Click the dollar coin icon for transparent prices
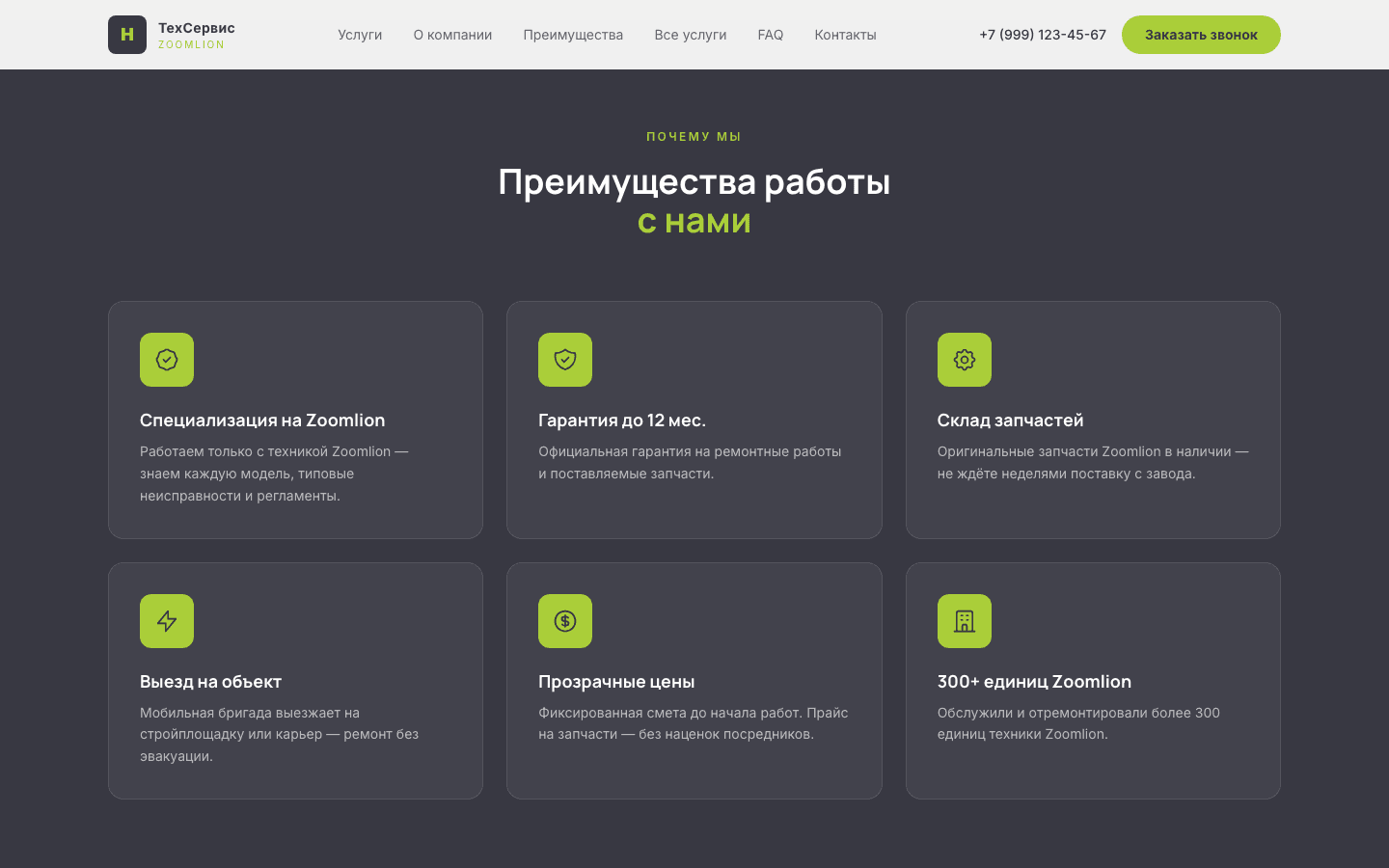 pyautogui.click(x=565, y=621)
